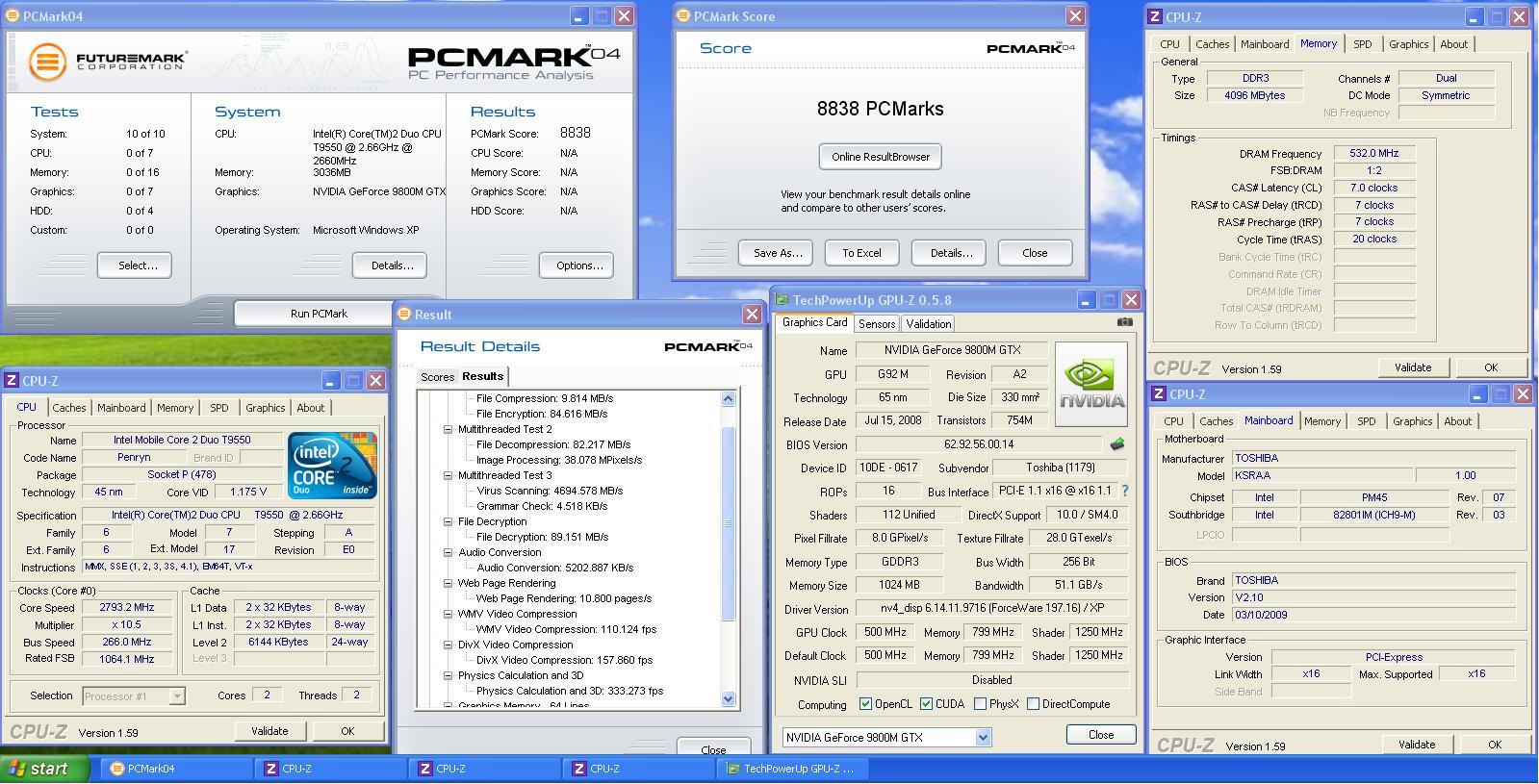Collapse the Audio Conversion node

448,552
